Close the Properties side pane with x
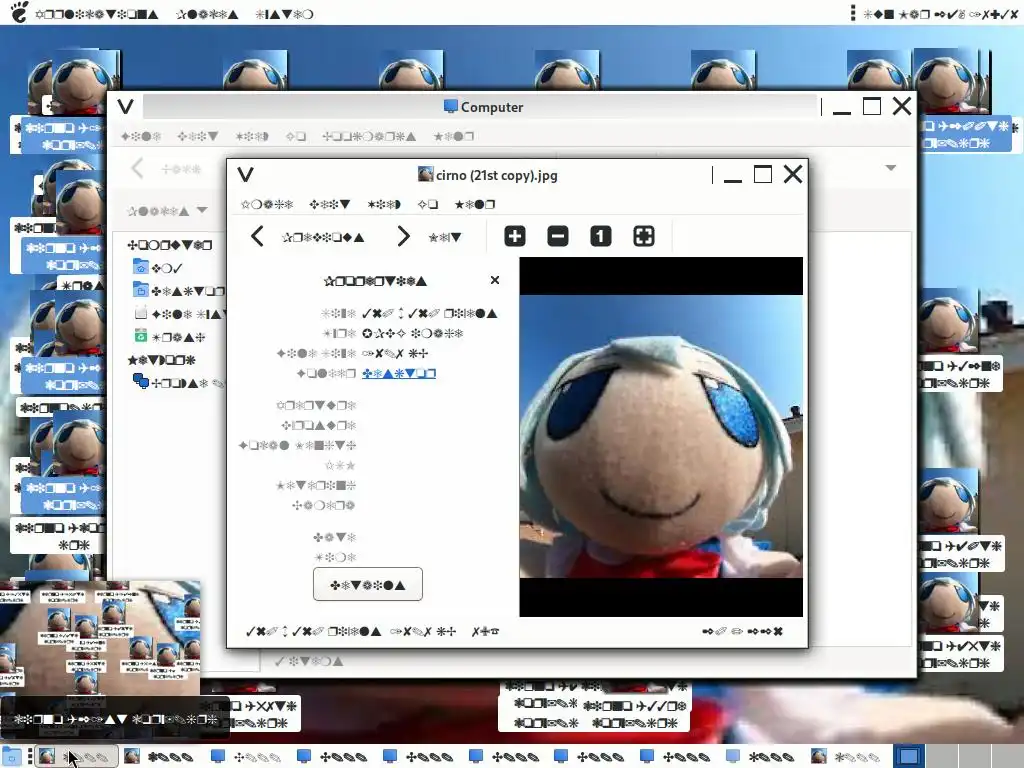The image size is (1024, 768). pyautogui.click(x=495, y=280)
